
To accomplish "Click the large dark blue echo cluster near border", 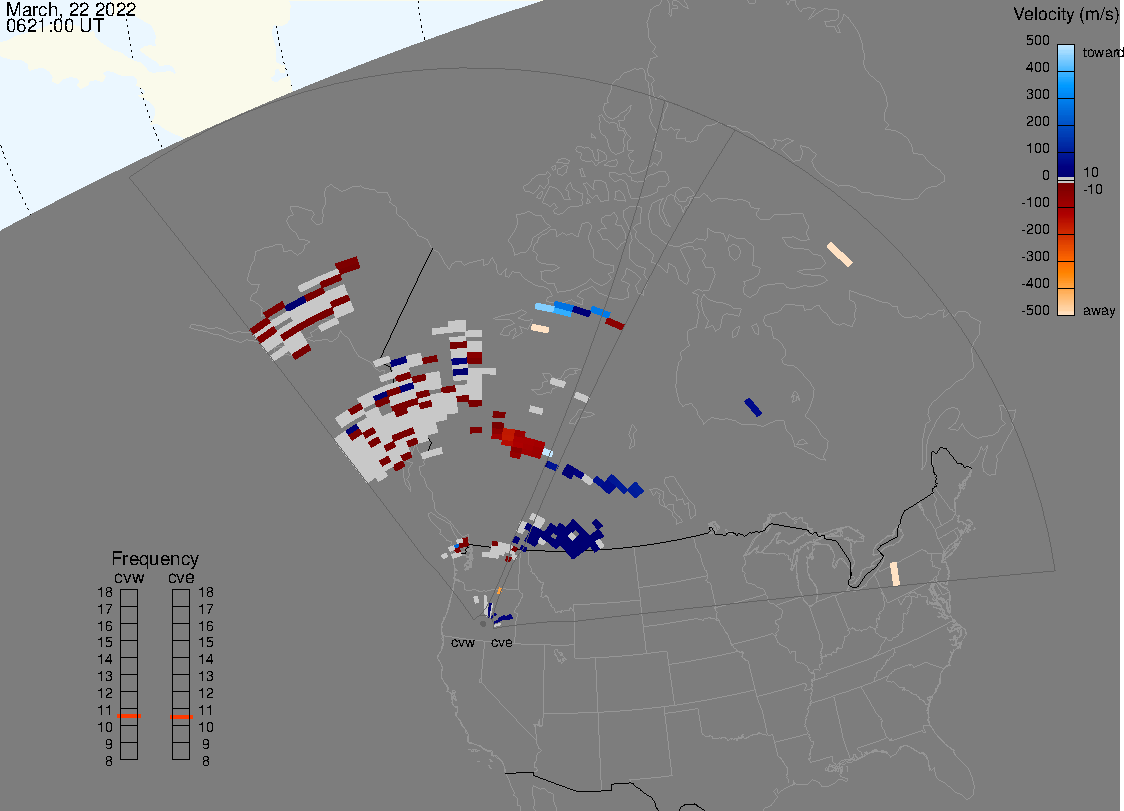I will click(570, 538).
